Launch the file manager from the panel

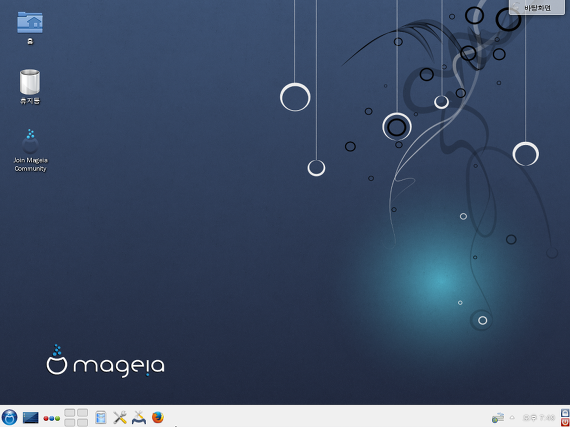(101, 418)
